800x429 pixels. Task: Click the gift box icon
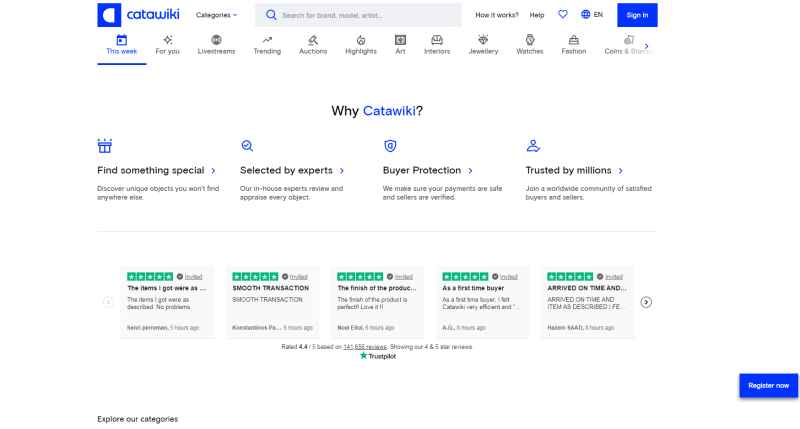pos(105,146)
